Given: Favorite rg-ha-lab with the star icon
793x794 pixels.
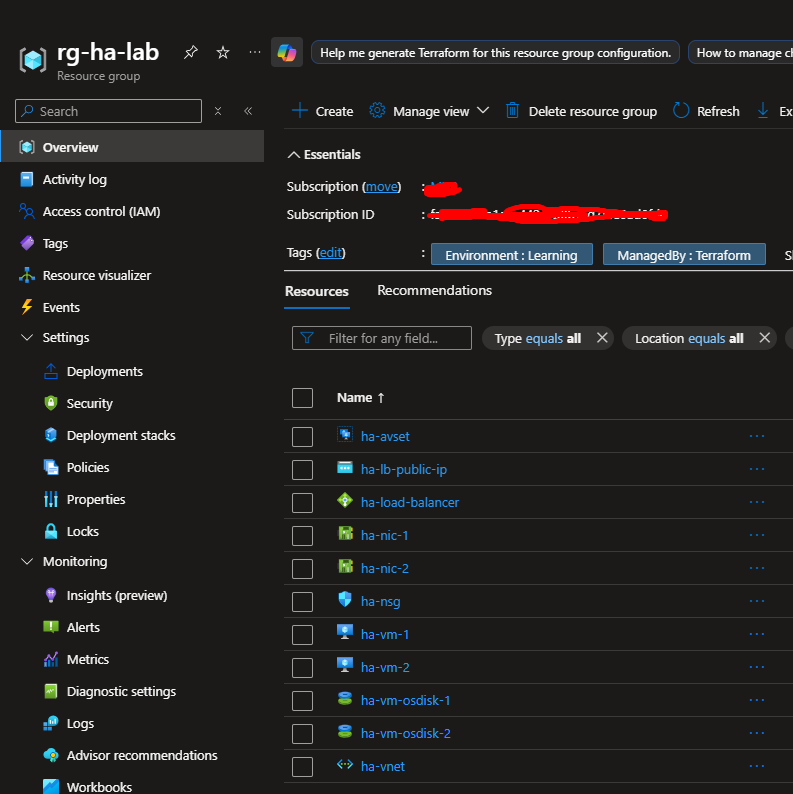Looking at the screenshot, I should click(x=222, y=52).
